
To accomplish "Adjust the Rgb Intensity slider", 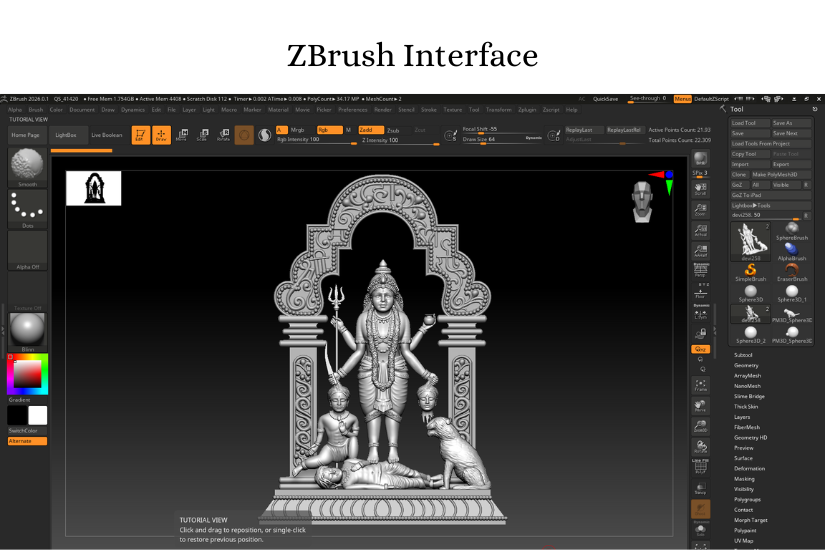I will (316, 140).
